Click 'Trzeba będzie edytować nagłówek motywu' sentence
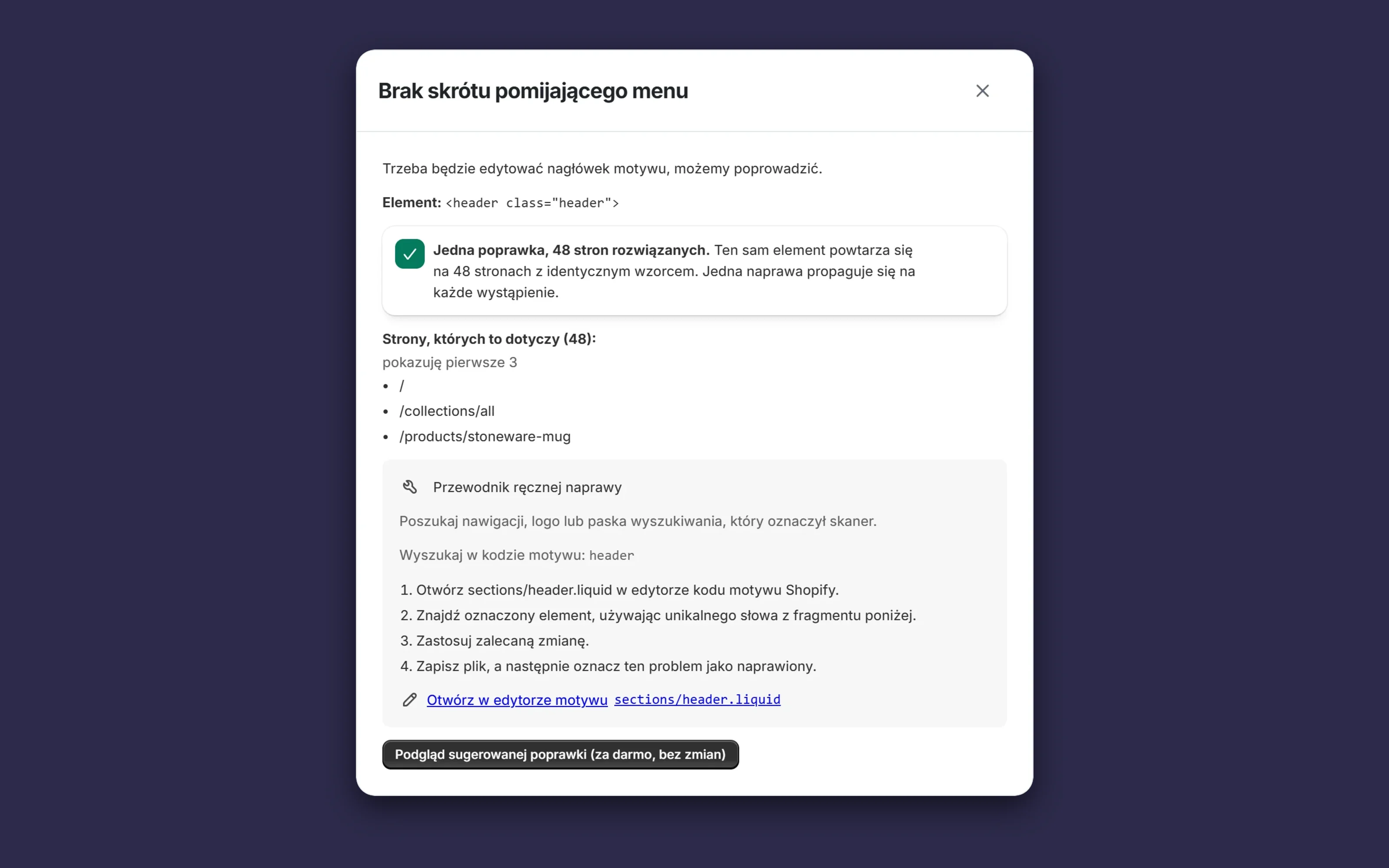 pos(602,169)
